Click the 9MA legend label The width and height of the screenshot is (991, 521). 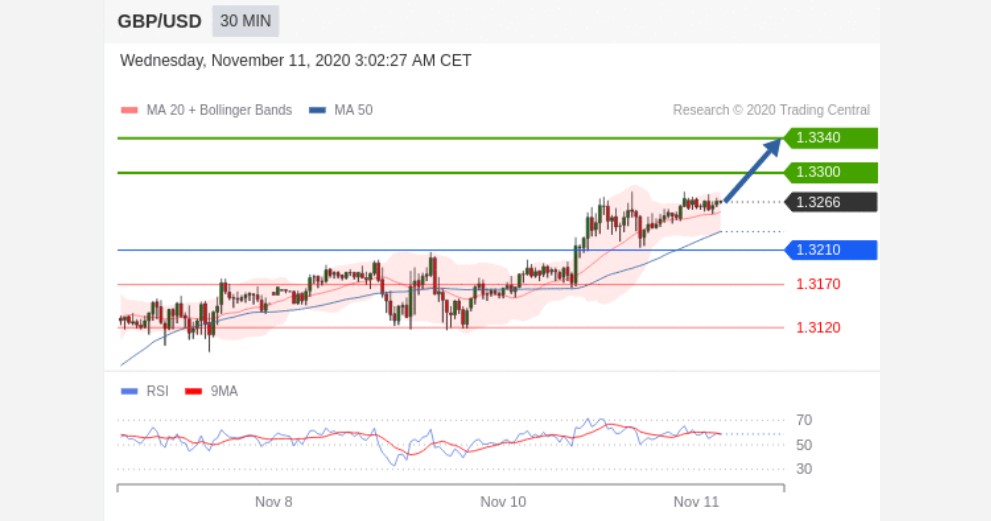point(224,391)
